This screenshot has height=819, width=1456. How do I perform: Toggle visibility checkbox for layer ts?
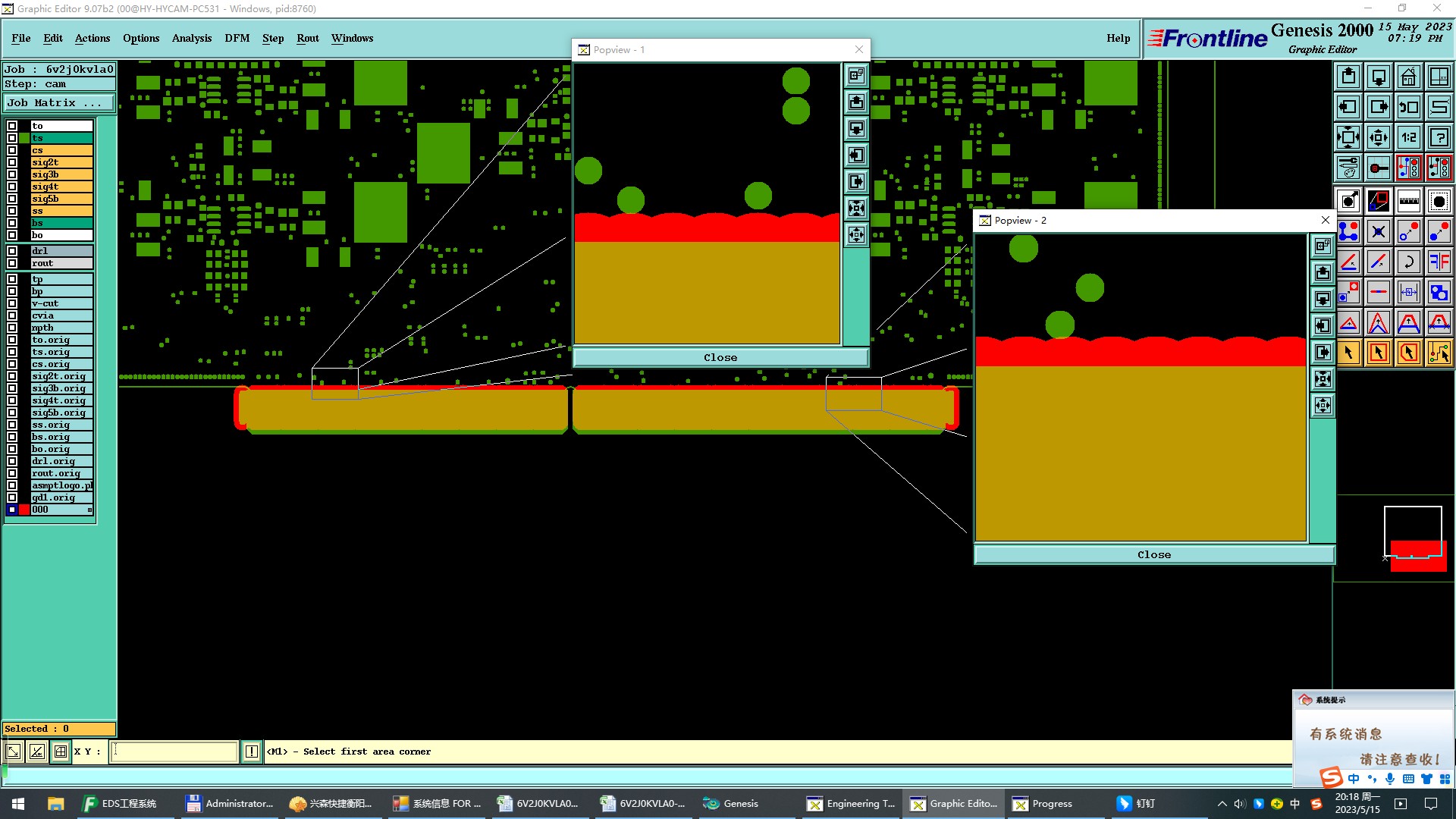point(12,138)
